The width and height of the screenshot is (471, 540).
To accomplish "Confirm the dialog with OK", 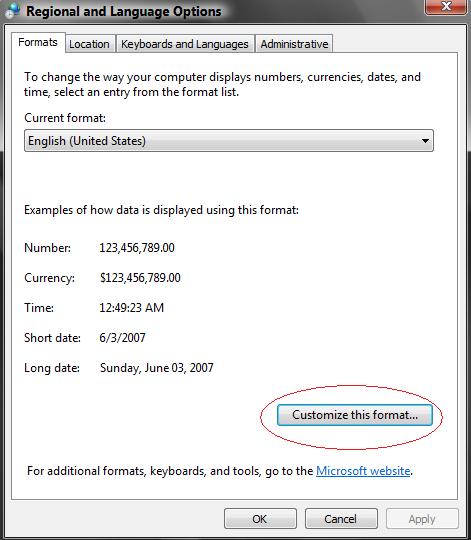I will coord(260,519).
